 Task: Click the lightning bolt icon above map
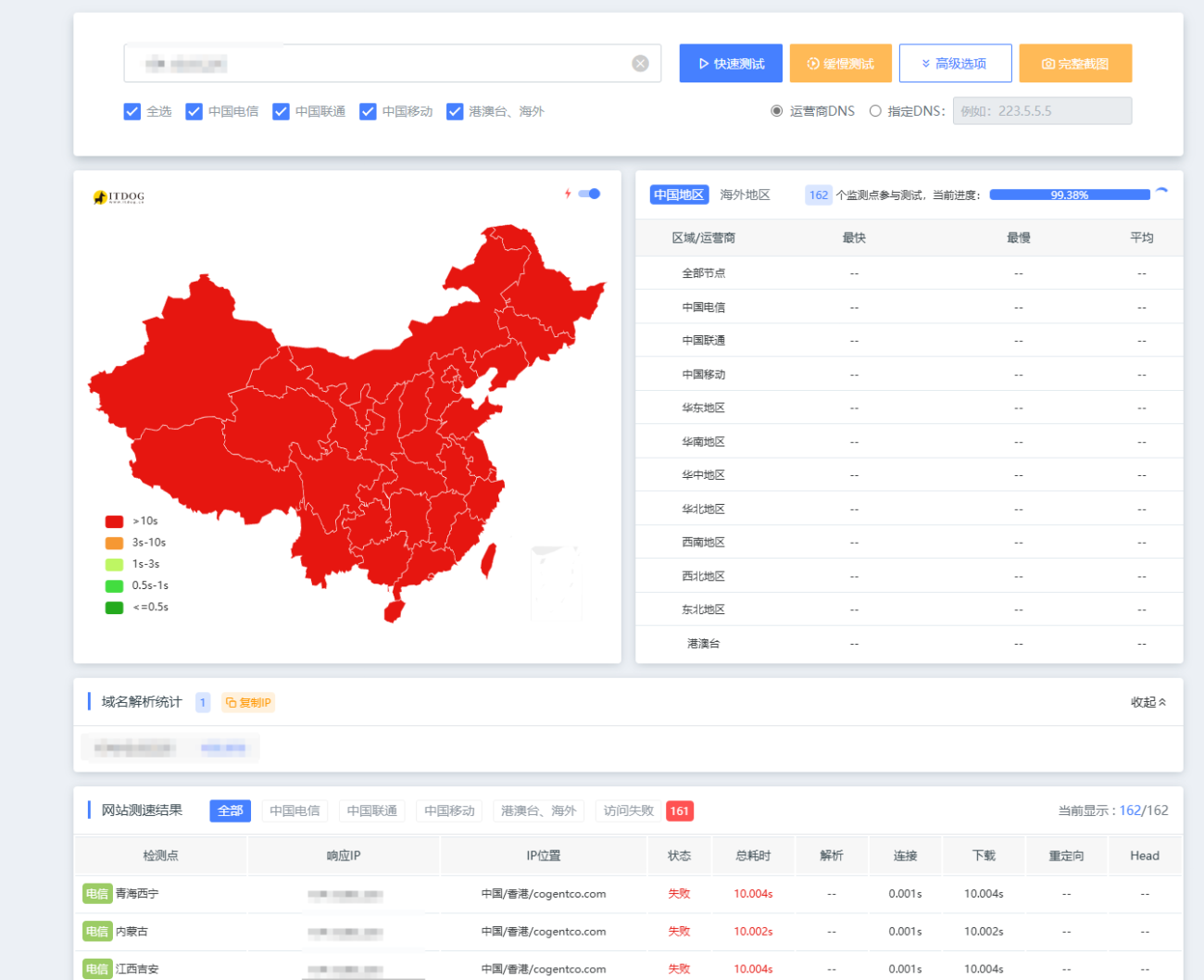point(568,194)
